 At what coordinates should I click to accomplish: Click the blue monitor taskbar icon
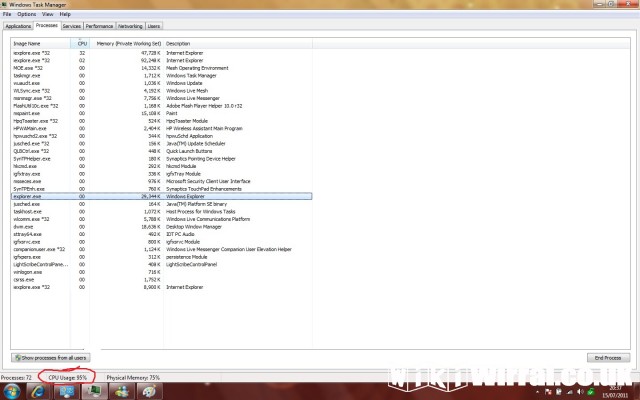(x=66, y=392)
